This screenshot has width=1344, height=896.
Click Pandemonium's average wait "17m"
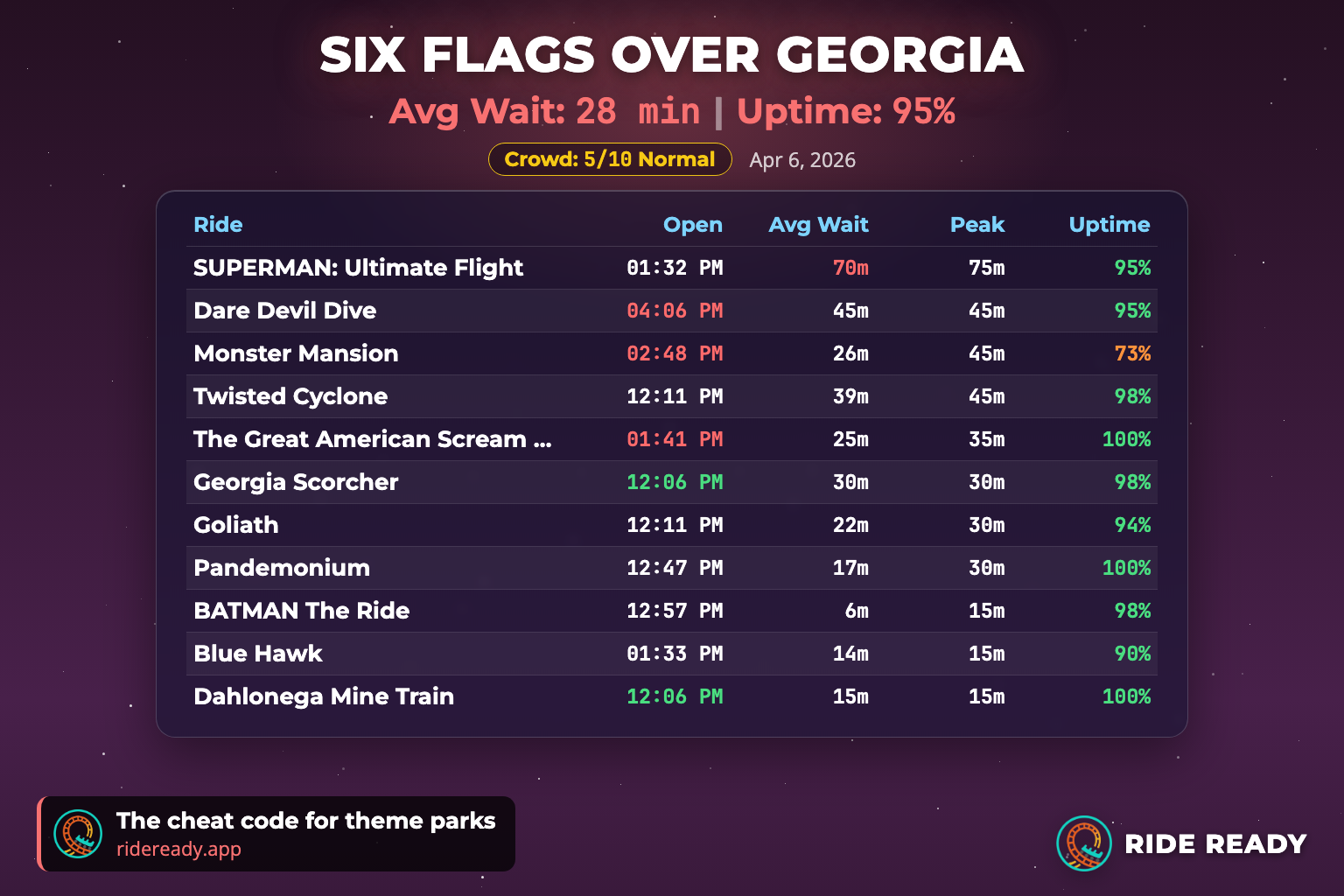tap(850, 568)
